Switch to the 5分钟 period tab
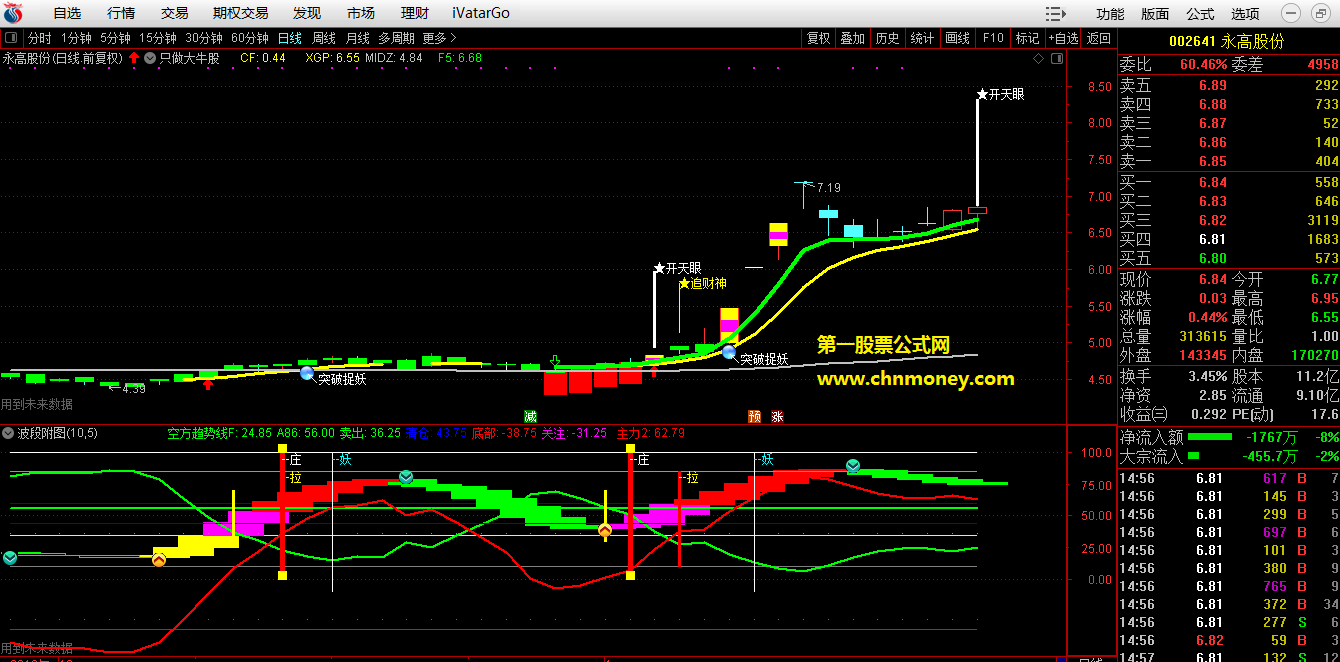Viewport: 1340px width, 662px height. [115, 38]
